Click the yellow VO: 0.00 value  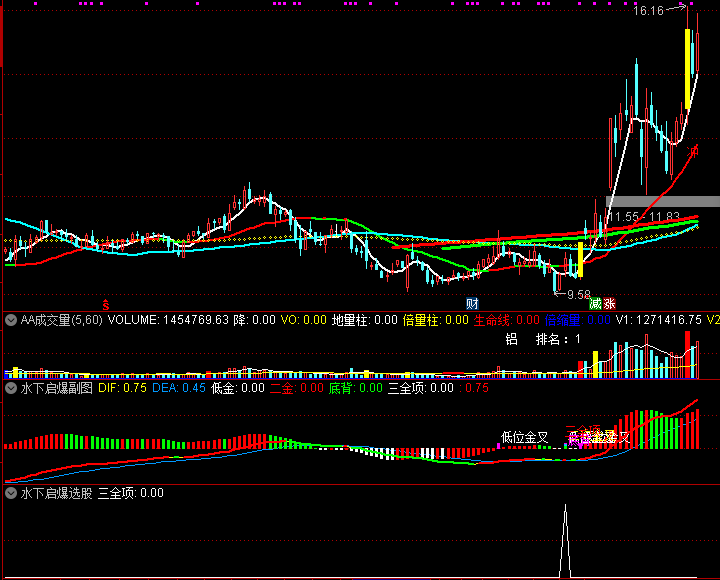(x=304, y=320)
